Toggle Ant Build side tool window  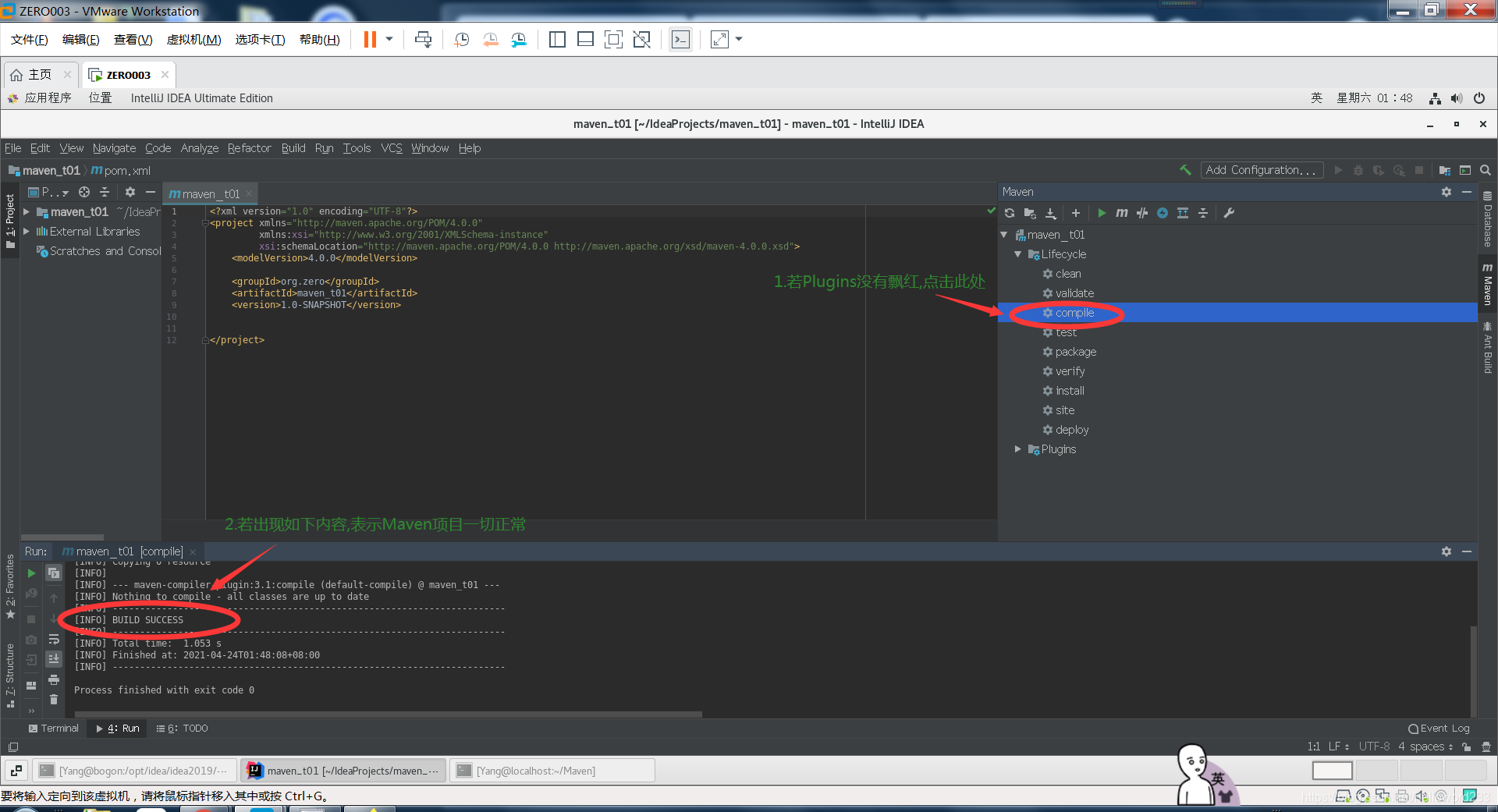point(1488,347)
